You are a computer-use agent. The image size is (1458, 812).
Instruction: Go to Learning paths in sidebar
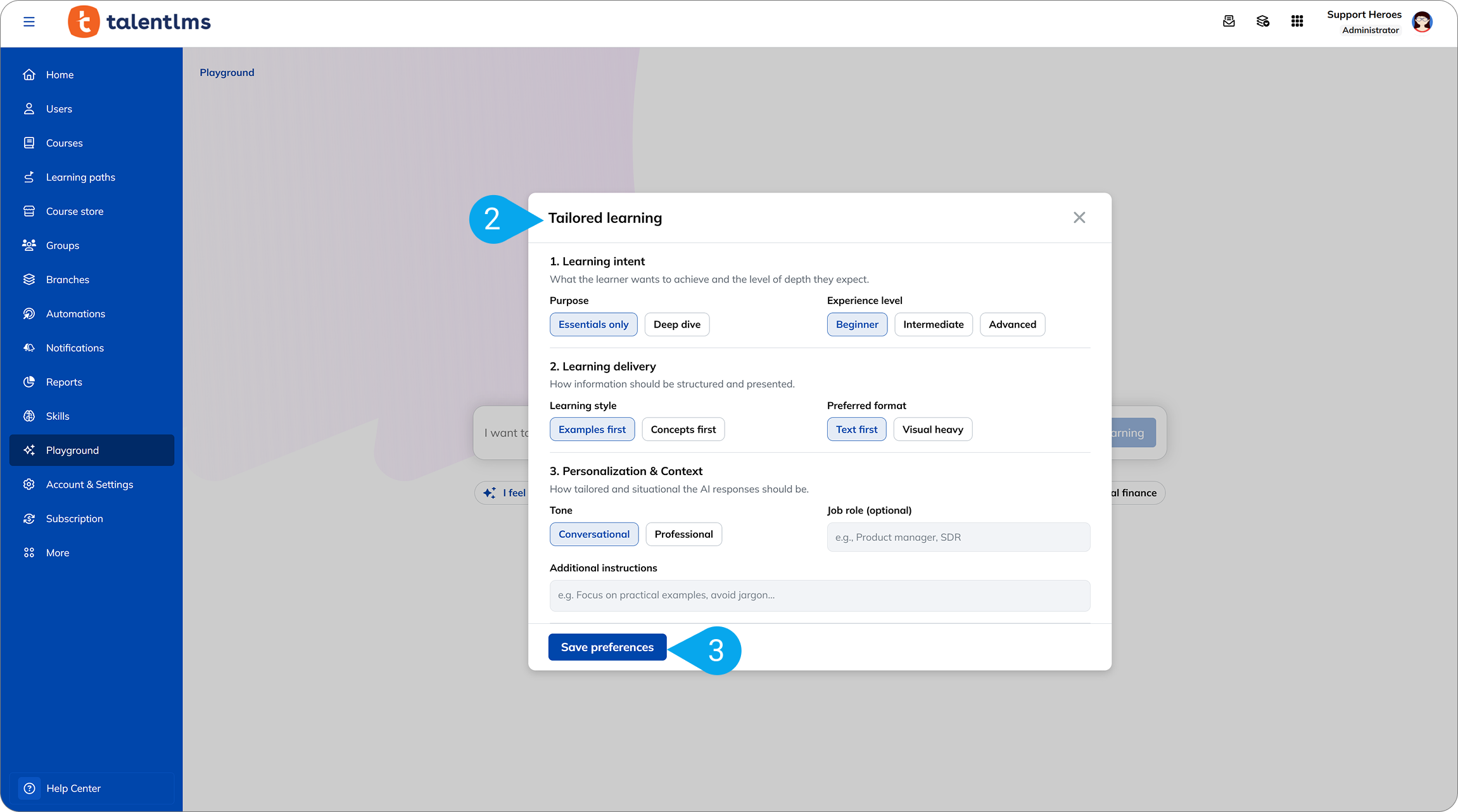pos(92,177)
